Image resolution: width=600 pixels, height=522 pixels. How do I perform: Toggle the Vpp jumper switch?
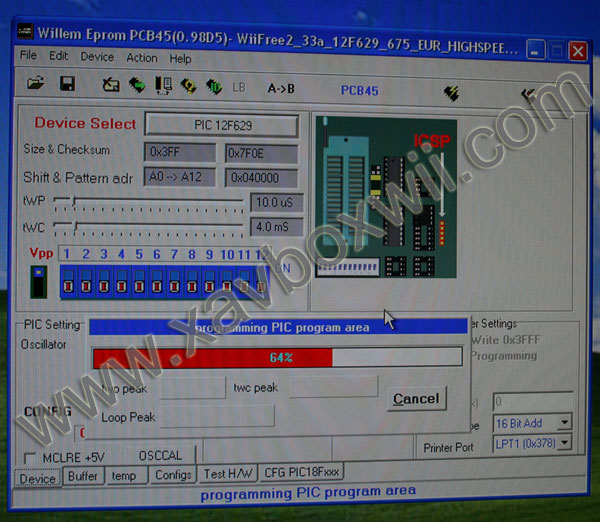click(39, 282)
